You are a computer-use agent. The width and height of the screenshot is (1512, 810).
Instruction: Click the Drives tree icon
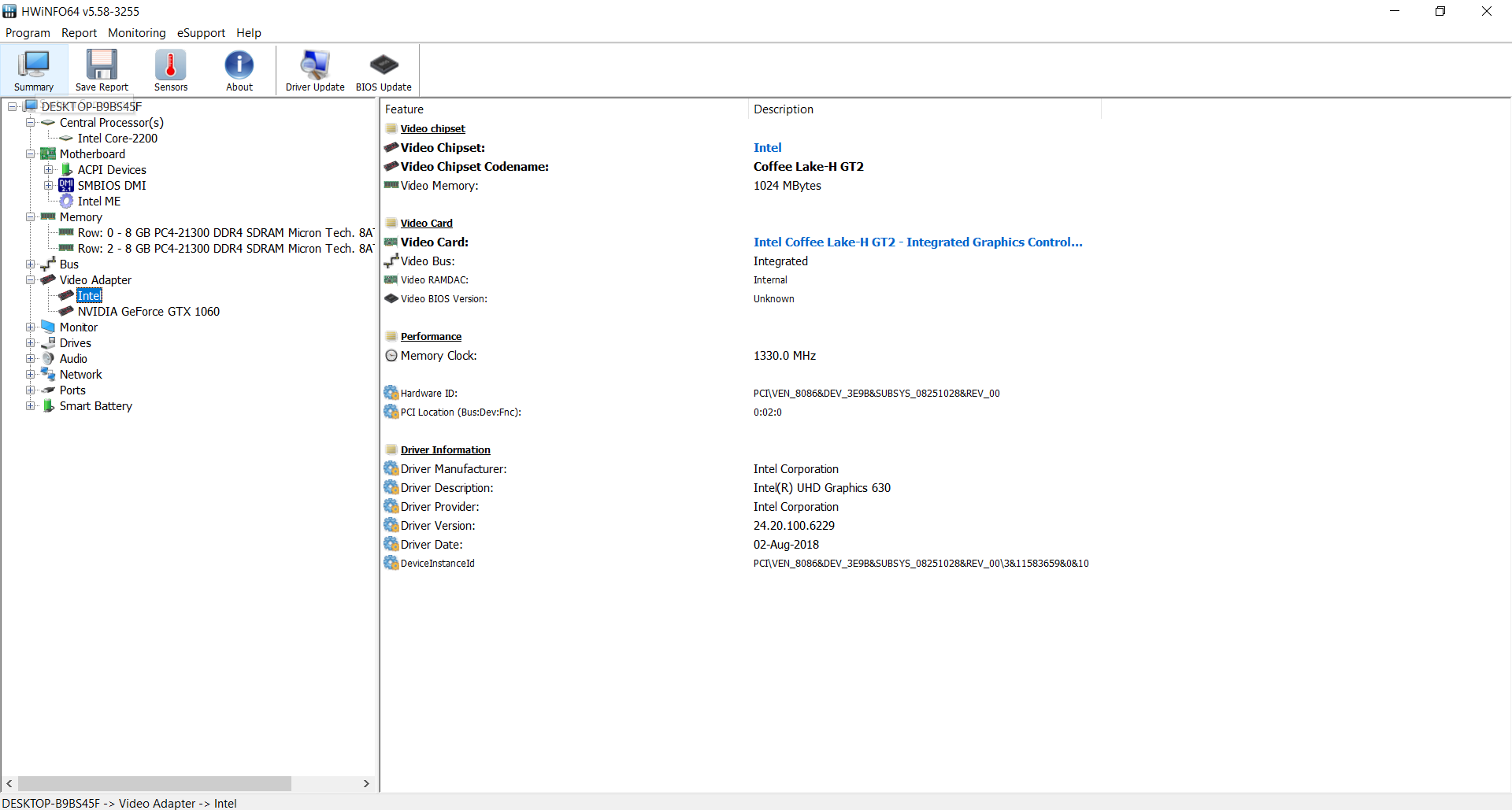pyautogui.click(x=48, y=342)
